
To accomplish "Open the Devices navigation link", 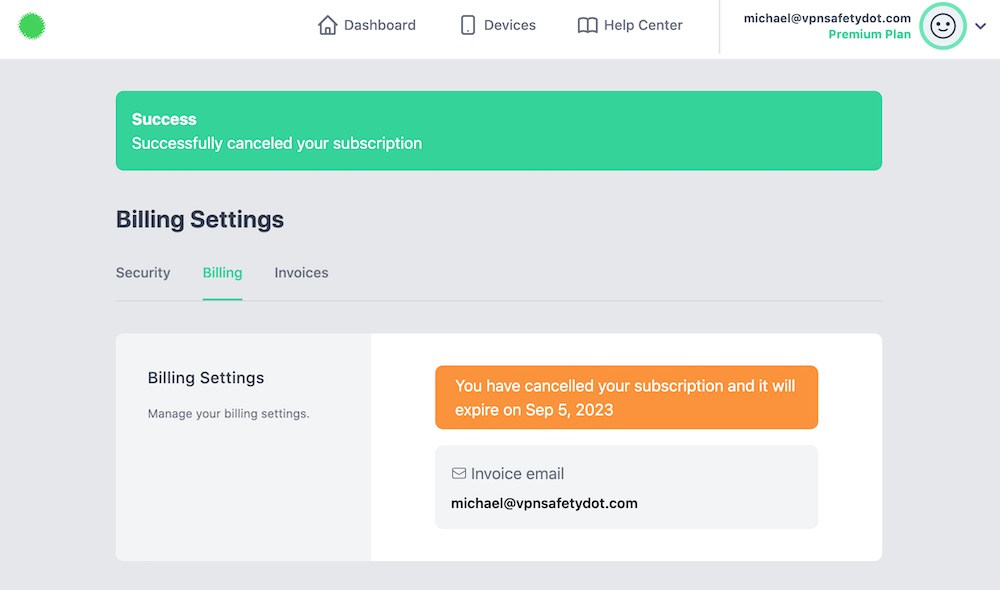I will click(498, 25).
